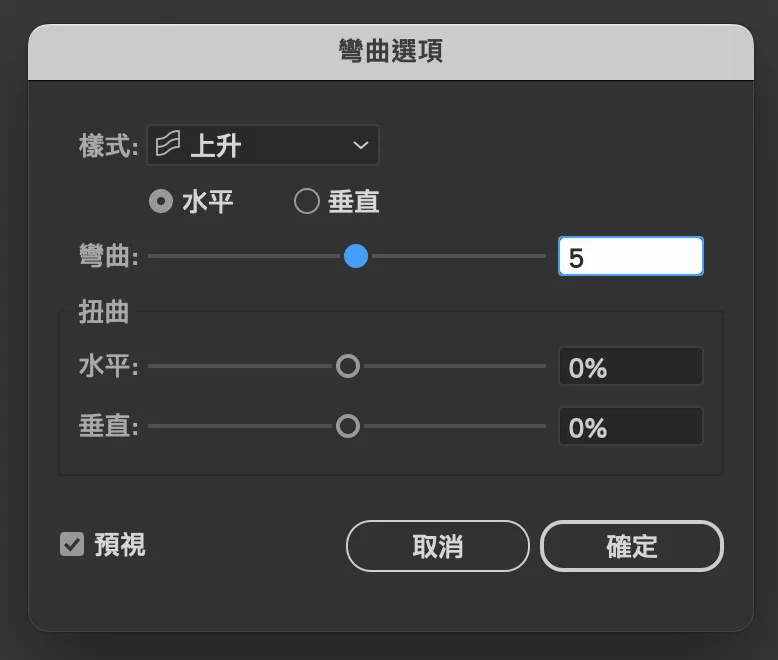
Task: Focus the 扭曲 垂直 0% input field
Action: click(631, 426)
